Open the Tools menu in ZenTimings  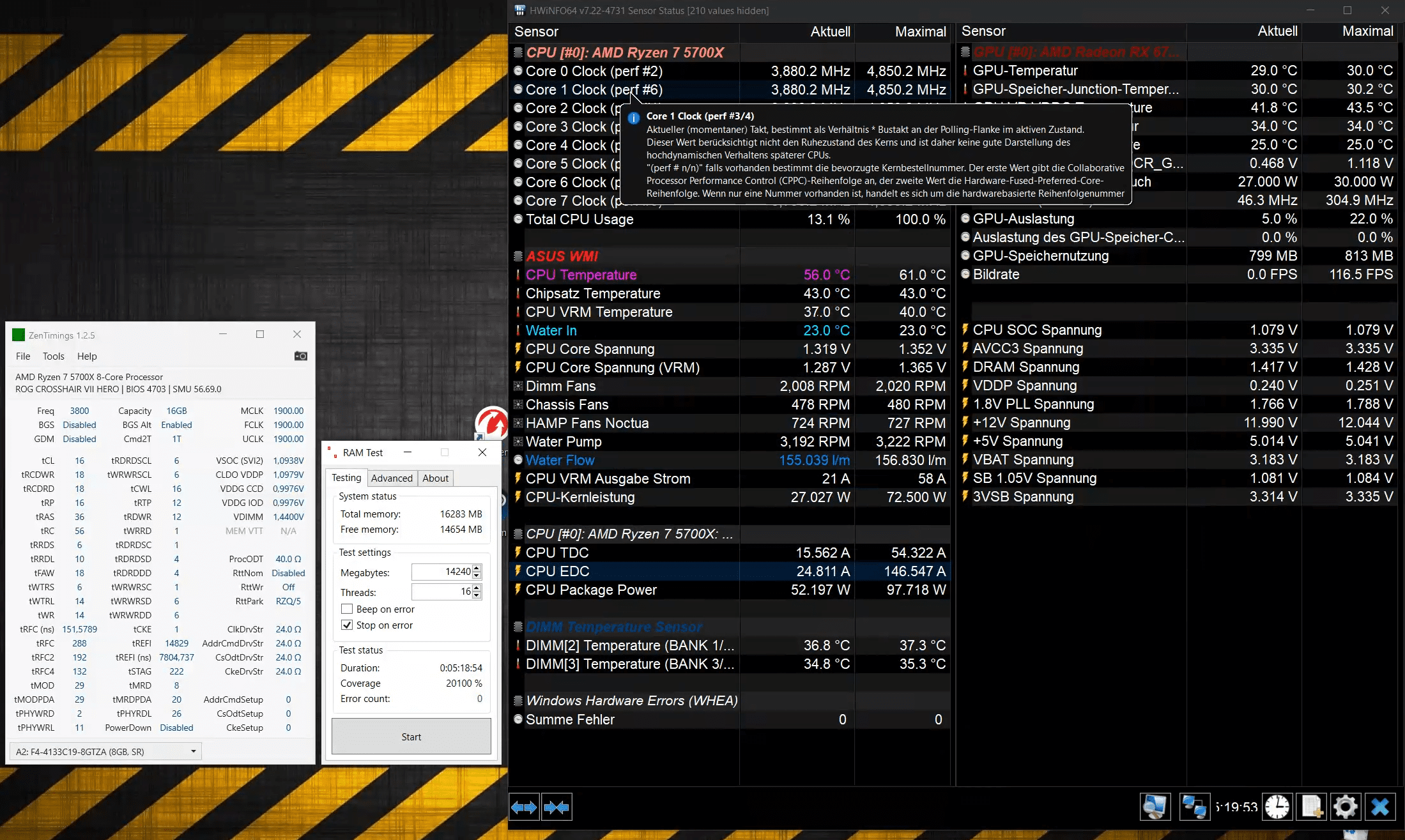[54, 356]
